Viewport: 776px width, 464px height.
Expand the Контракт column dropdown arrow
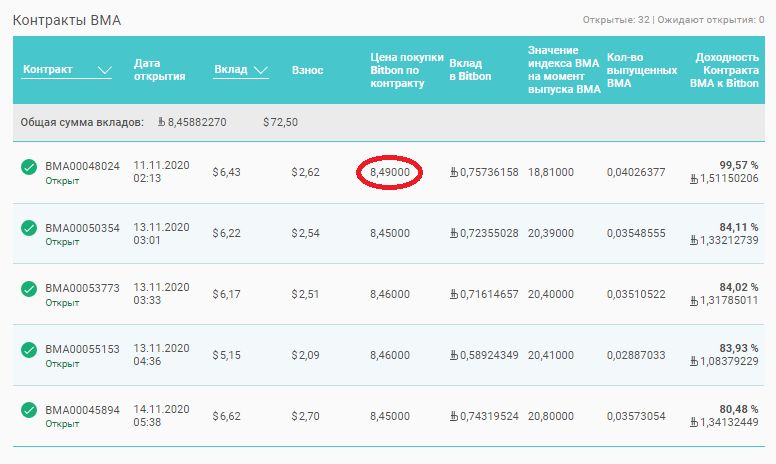point(104,70)
